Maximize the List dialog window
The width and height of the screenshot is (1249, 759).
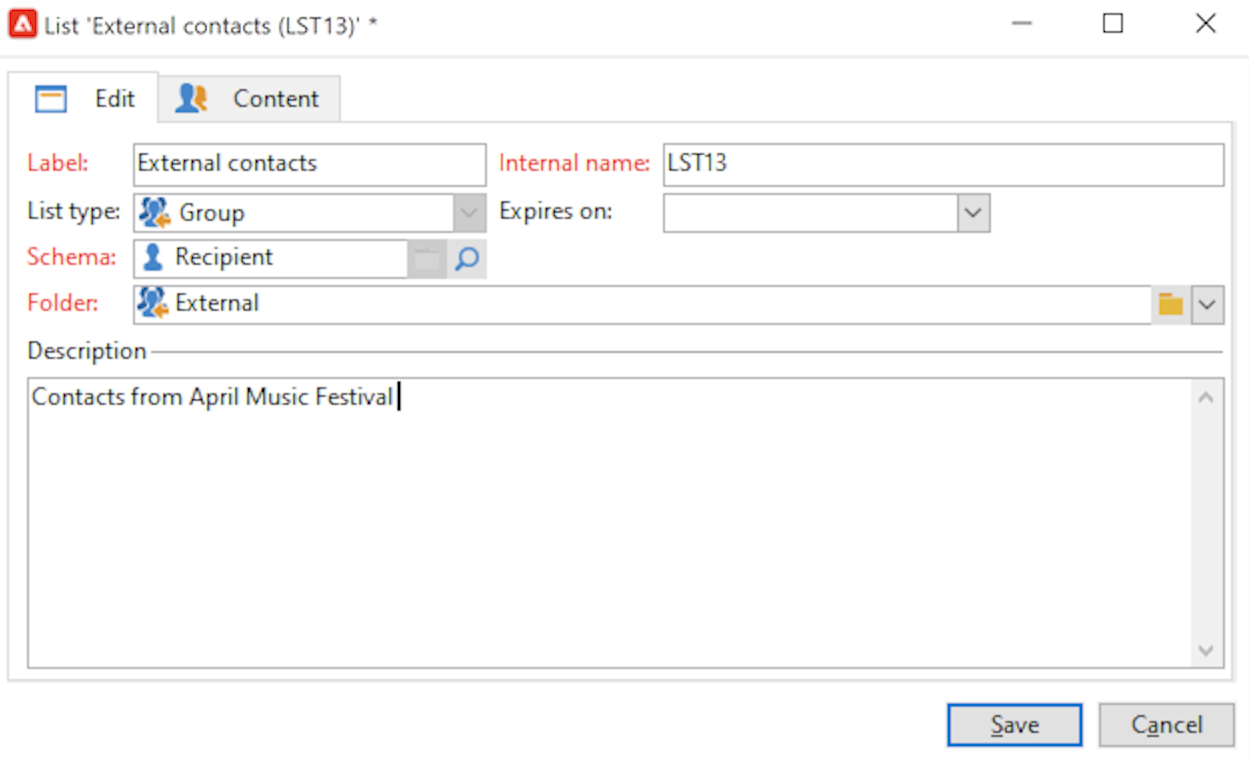click(1113, 24)
